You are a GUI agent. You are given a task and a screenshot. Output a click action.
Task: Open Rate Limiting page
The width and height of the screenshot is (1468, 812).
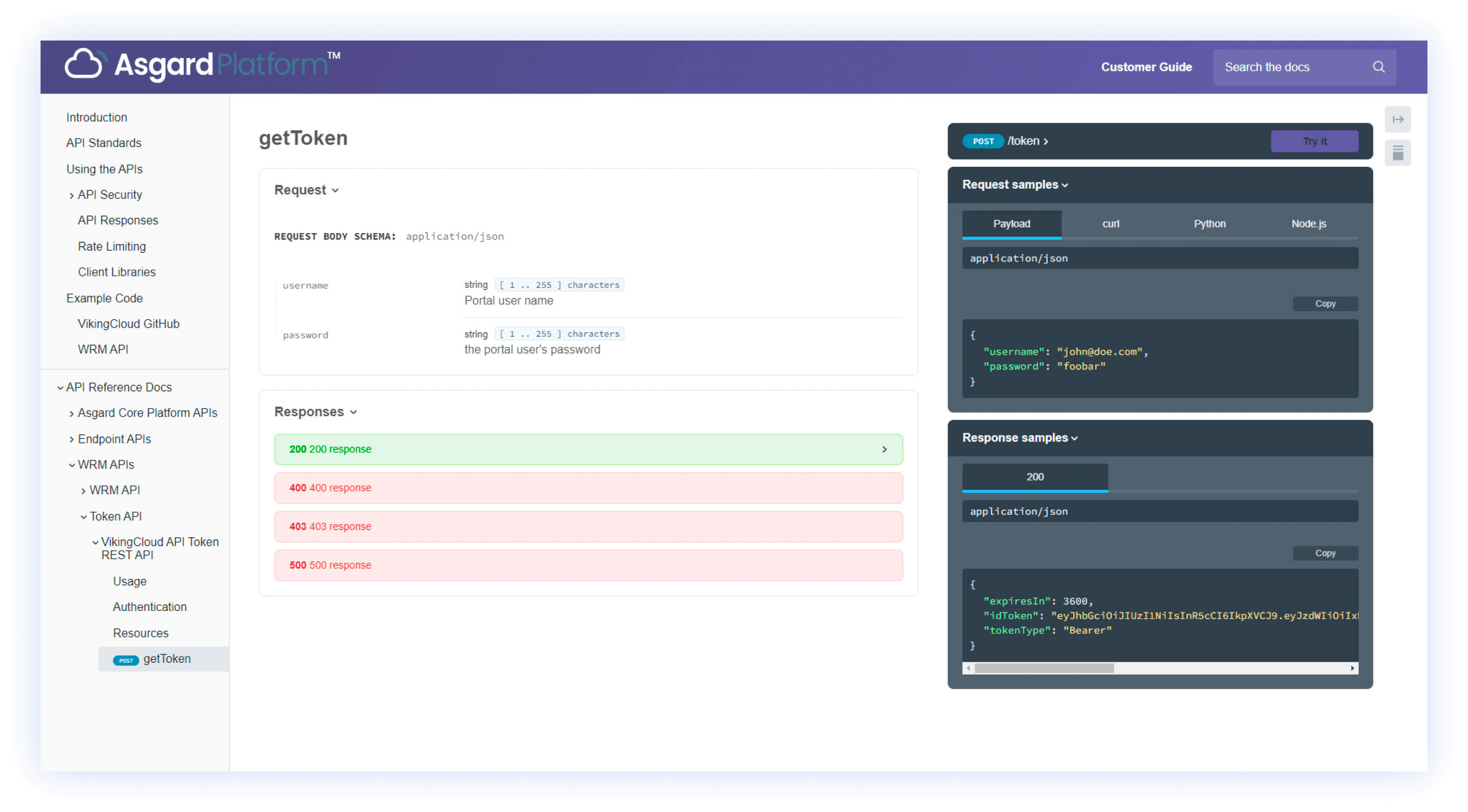(x=112, y=246)
